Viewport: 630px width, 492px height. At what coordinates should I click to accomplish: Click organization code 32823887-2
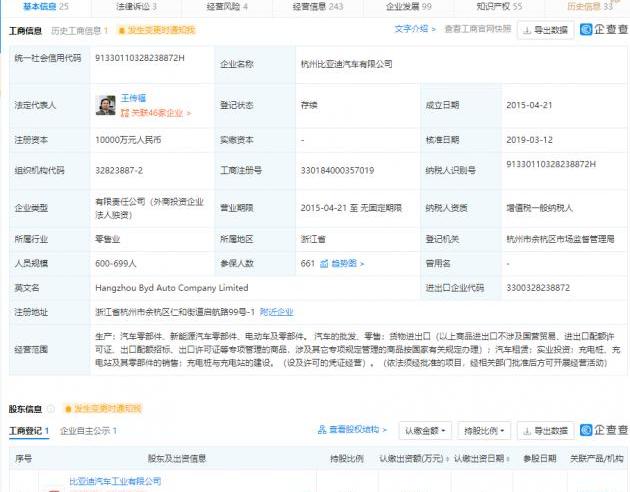coord(119,171)
